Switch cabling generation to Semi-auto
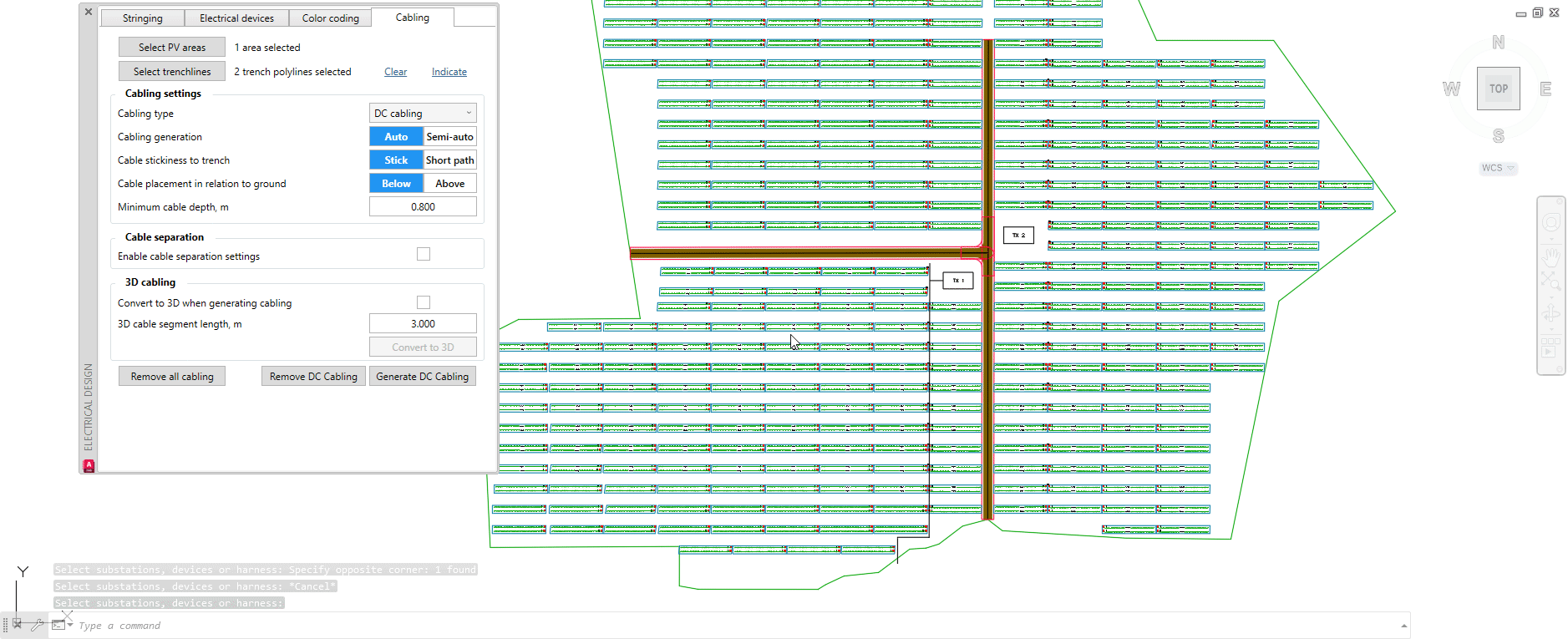 click(449, 137)
